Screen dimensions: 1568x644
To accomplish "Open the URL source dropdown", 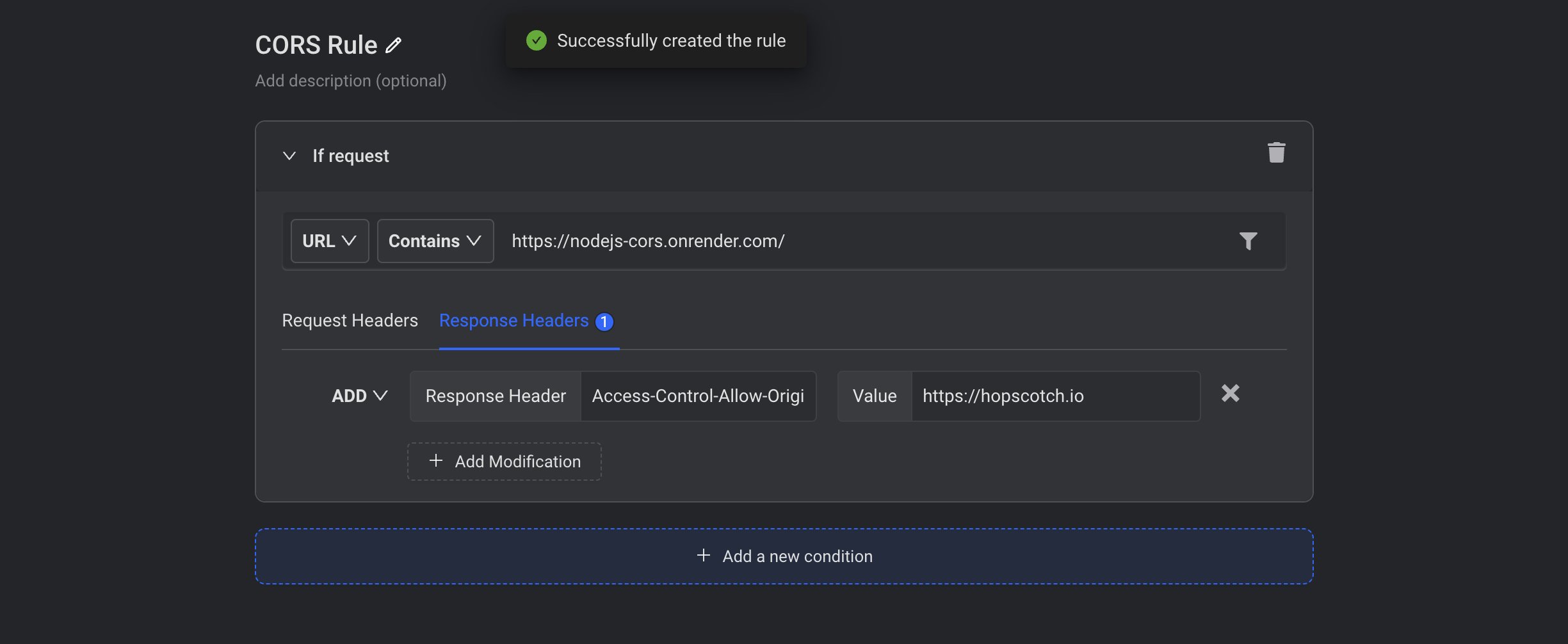I will point(330,241).
